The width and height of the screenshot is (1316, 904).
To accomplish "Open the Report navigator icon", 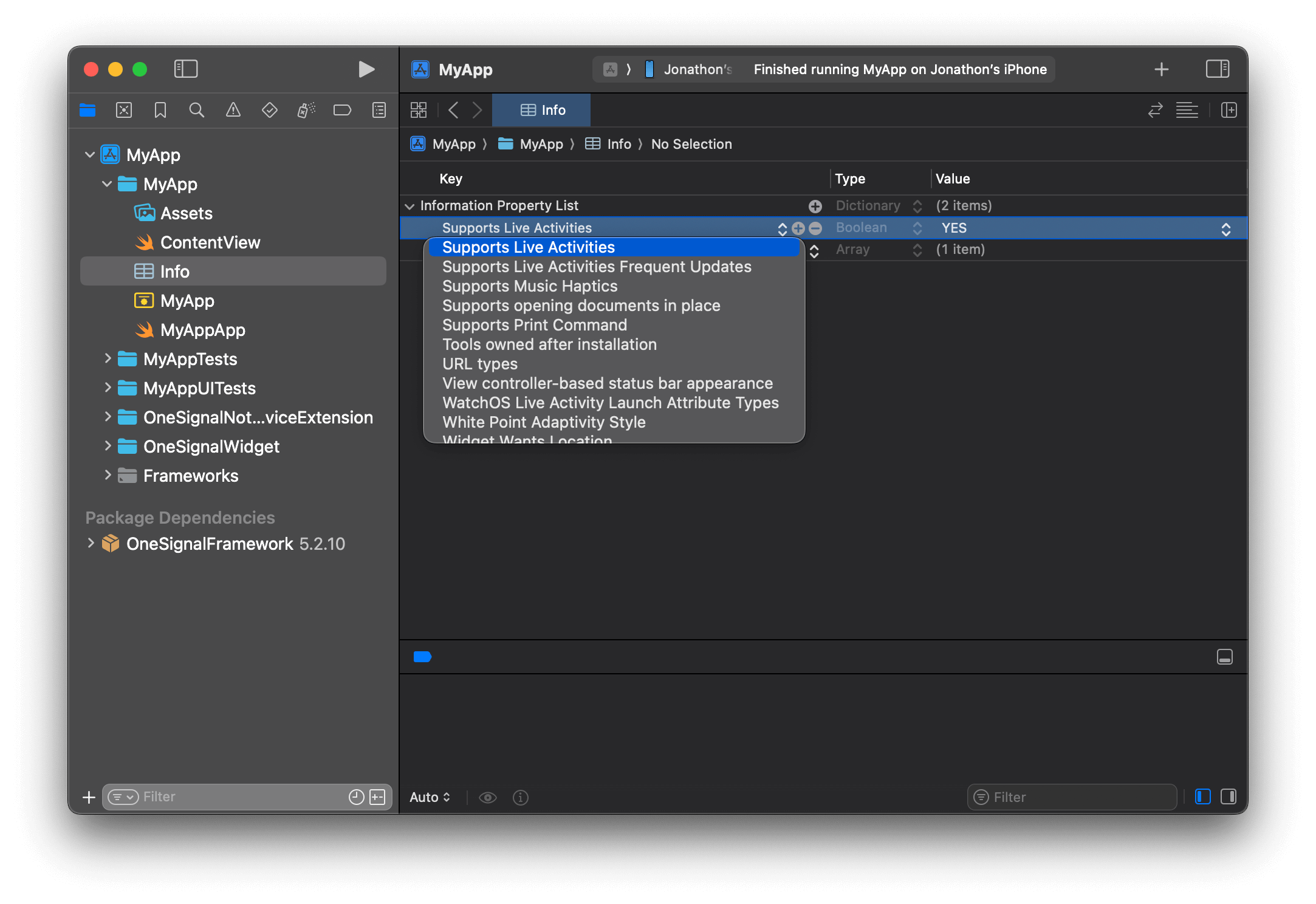I will pyautogui.click(x=379, y=110).
